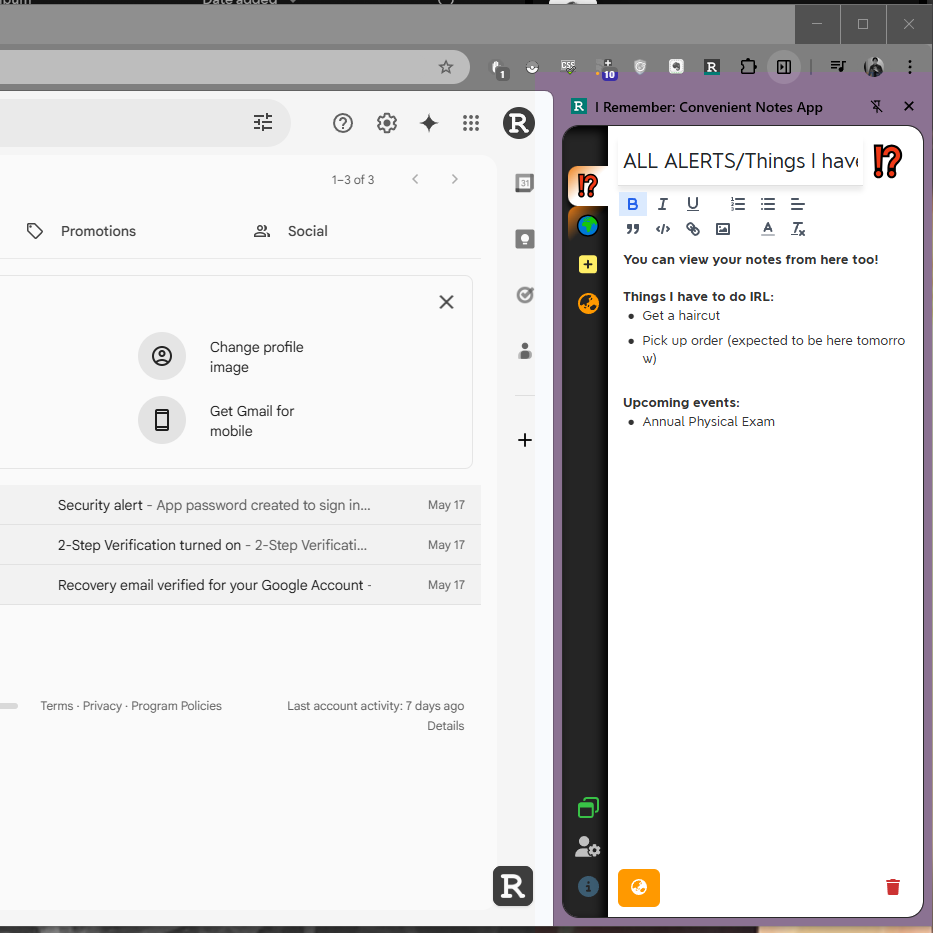Click the orange globe button below the note
The image size is (933, 933).
pyautogui.click(x=638, y=887)
